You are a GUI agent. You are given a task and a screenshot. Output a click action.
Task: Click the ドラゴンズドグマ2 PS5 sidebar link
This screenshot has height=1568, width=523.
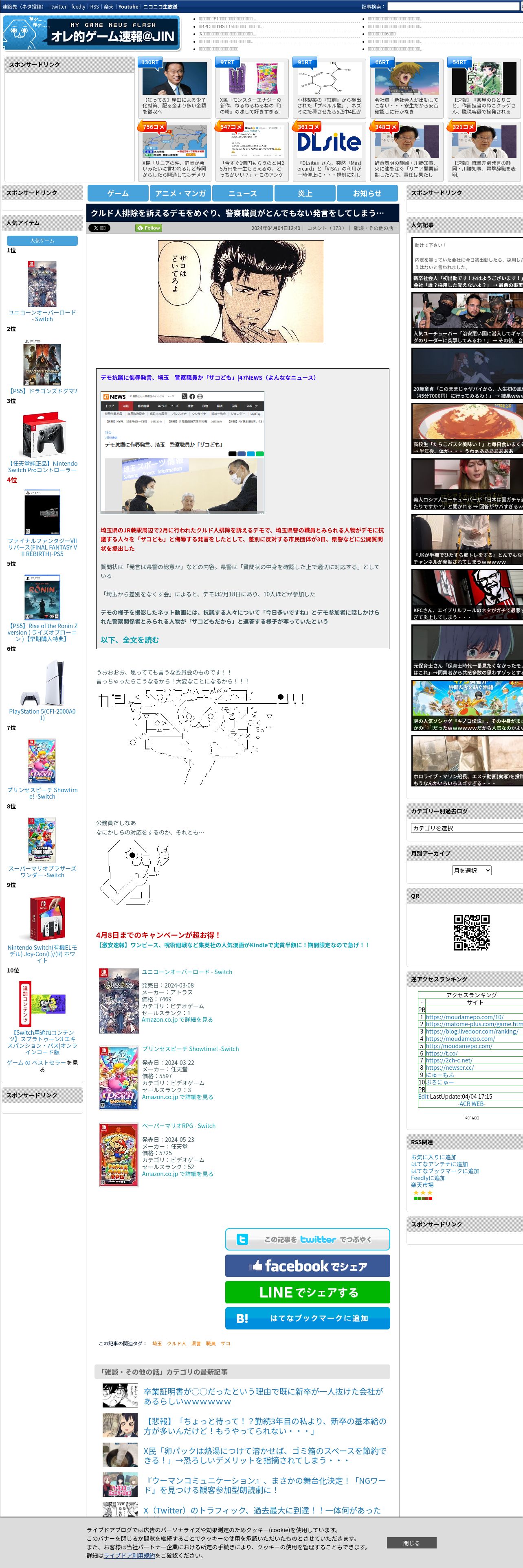click(42, 392)
